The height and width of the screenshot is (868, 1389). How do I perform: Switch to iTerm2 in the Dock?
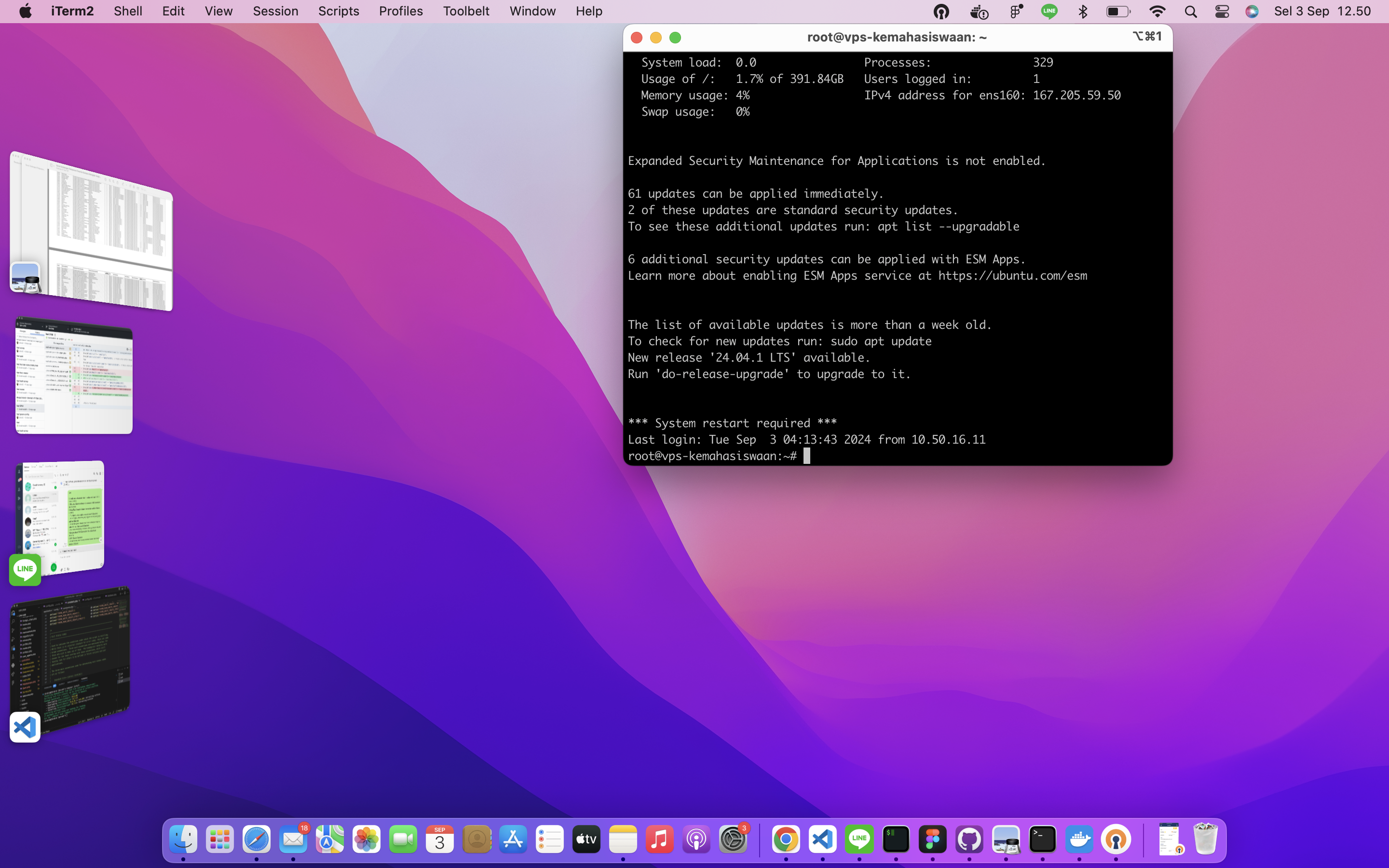[x=896, y=839]
